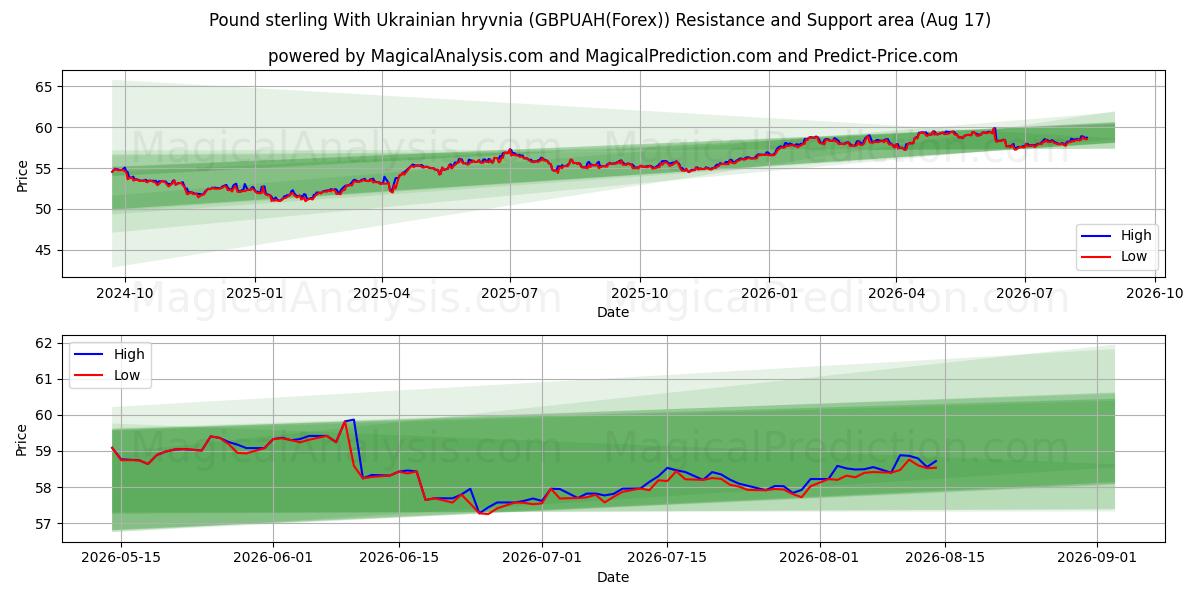Click the 'Price' y-axis label of top chart
Screen dimensions: 1200x600
click(22, 173)
